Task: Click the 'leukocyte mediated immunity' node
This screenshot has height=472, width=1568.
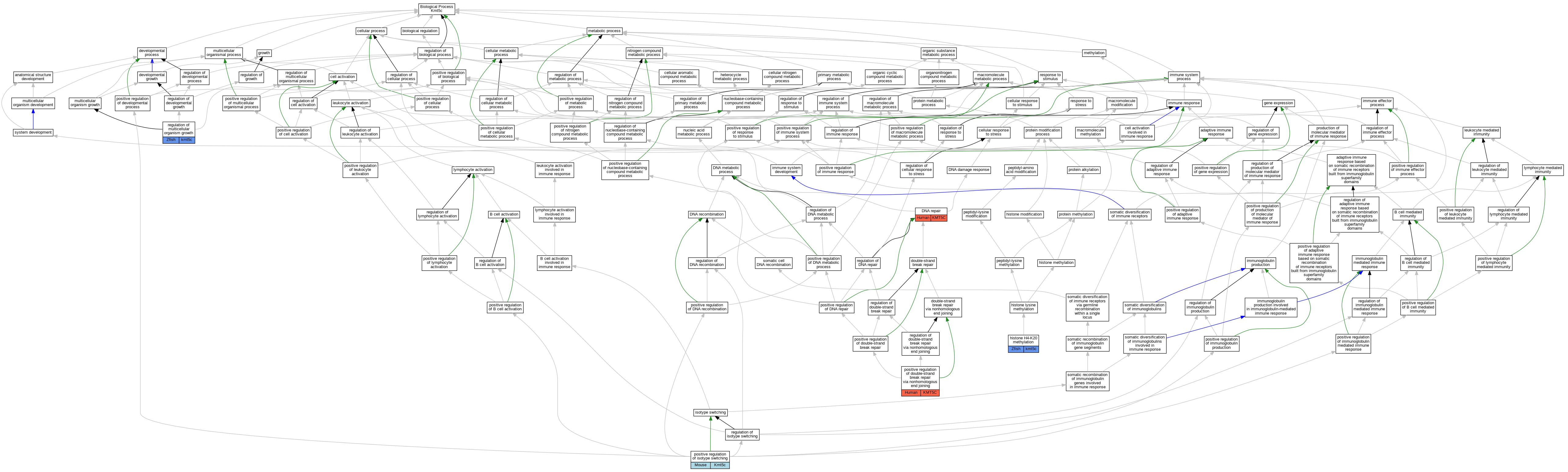Action: 1482,132
